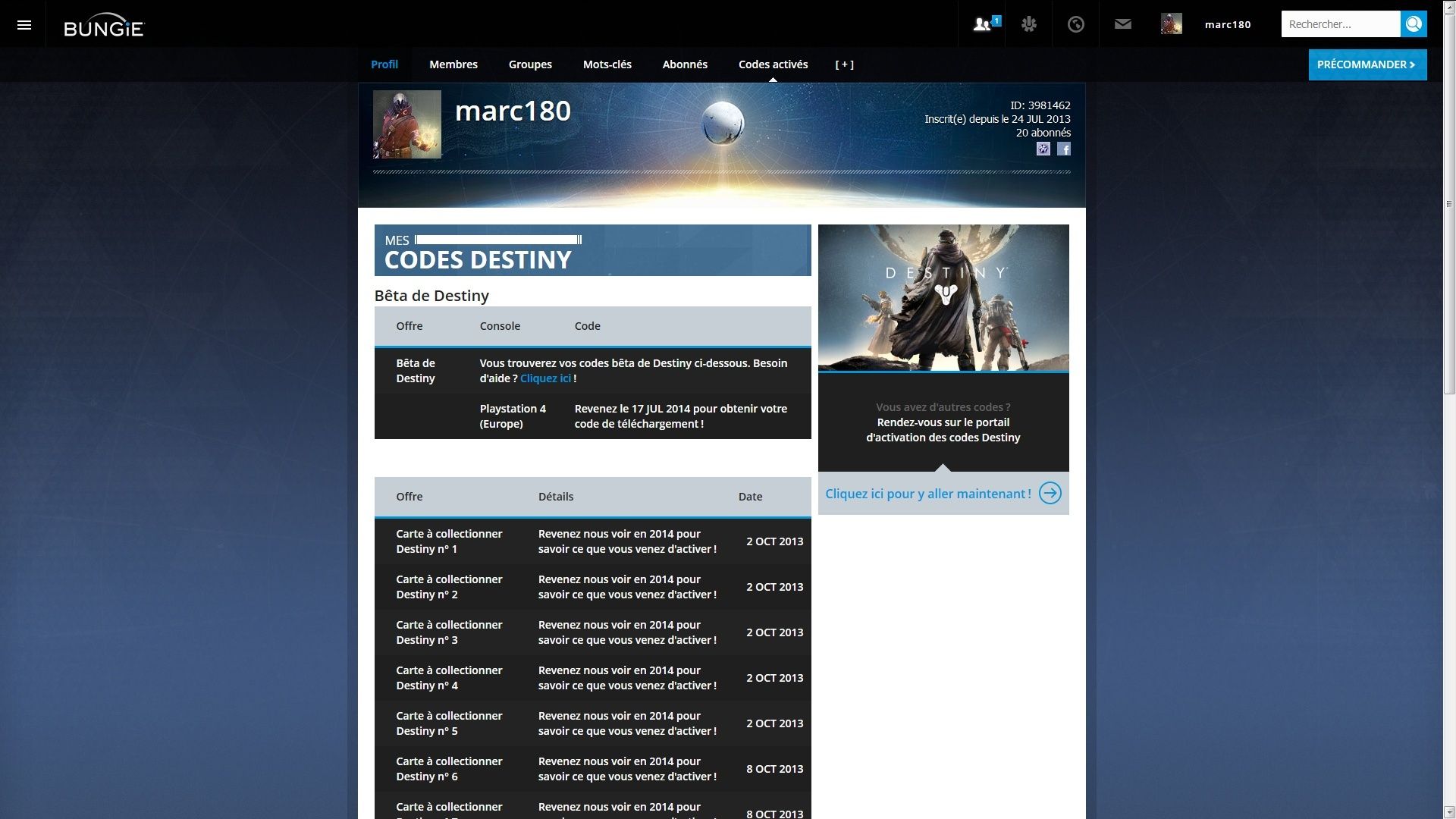The width and height of the screenshot is (1456, 819).
Task: Click the scrollbar up arrow
Action: [1449, 6]
